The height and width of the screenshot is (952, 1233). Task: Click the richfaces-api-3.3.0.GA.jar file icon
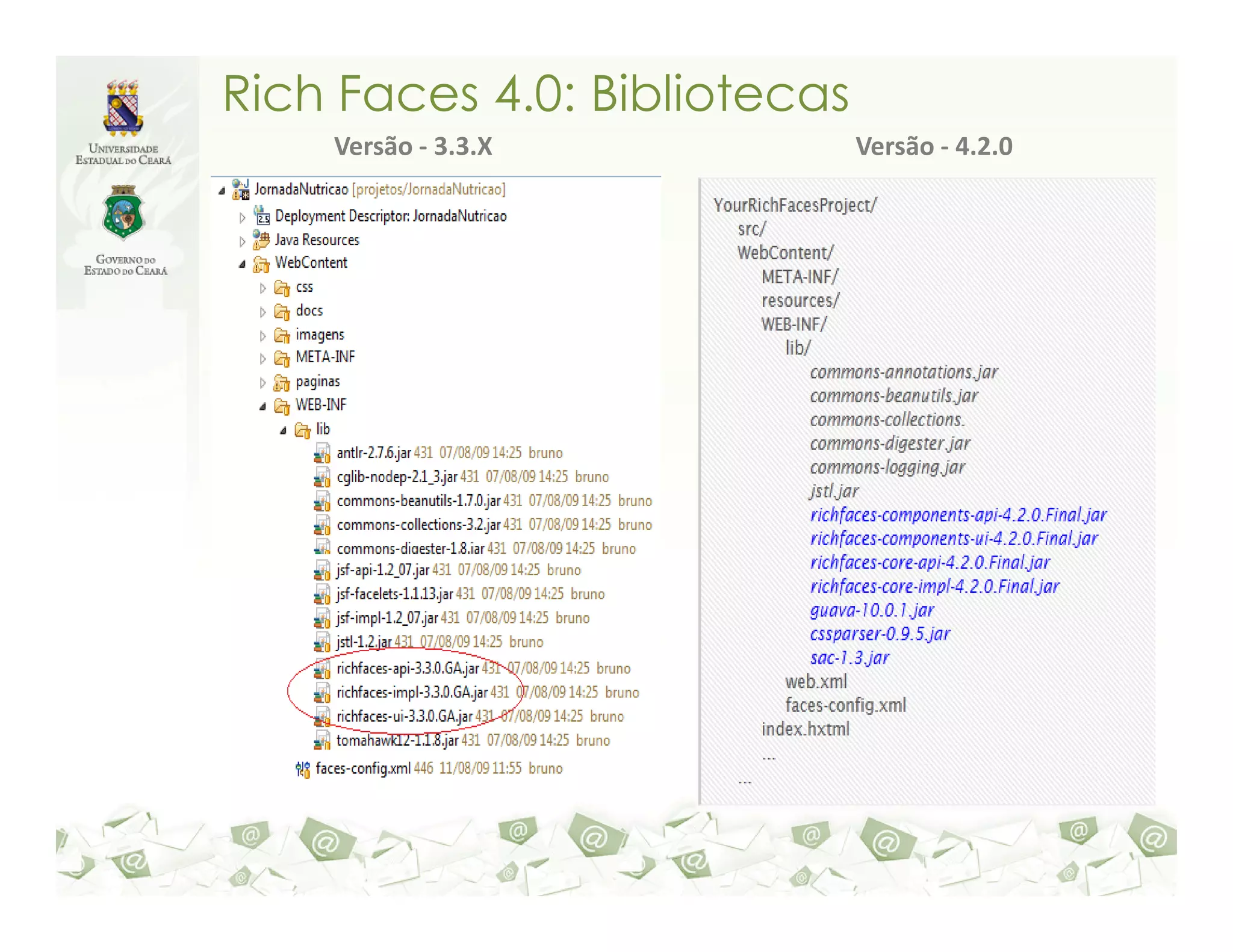tap(322, 669)
